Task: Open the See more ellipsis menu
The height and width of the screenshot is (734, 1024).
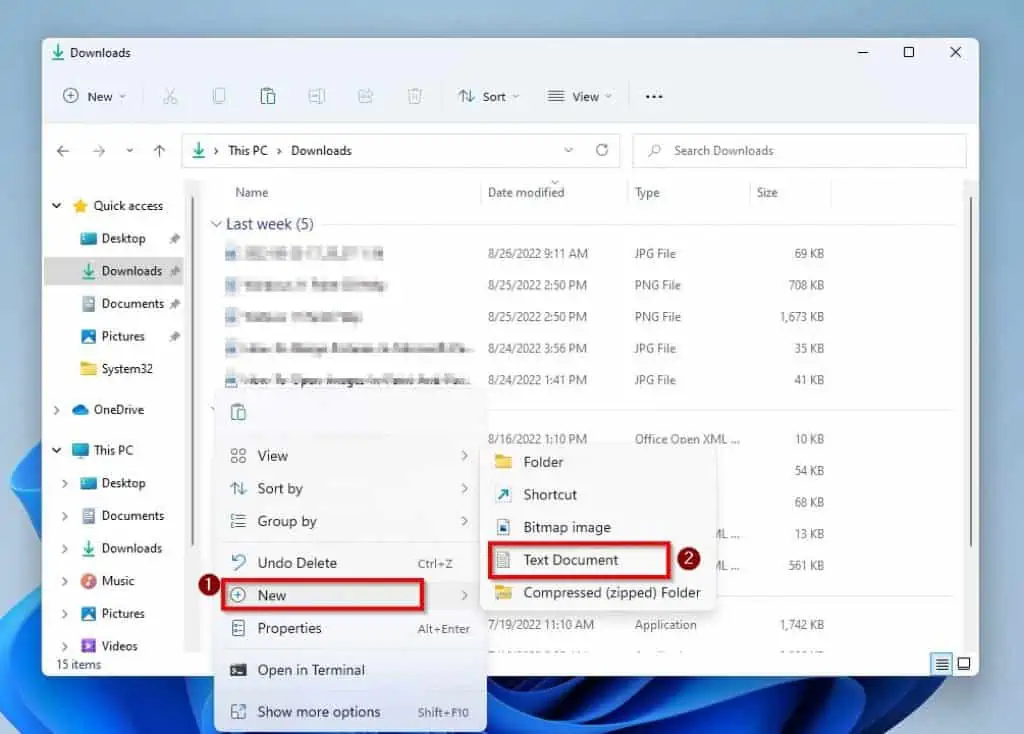Action: 654,97
